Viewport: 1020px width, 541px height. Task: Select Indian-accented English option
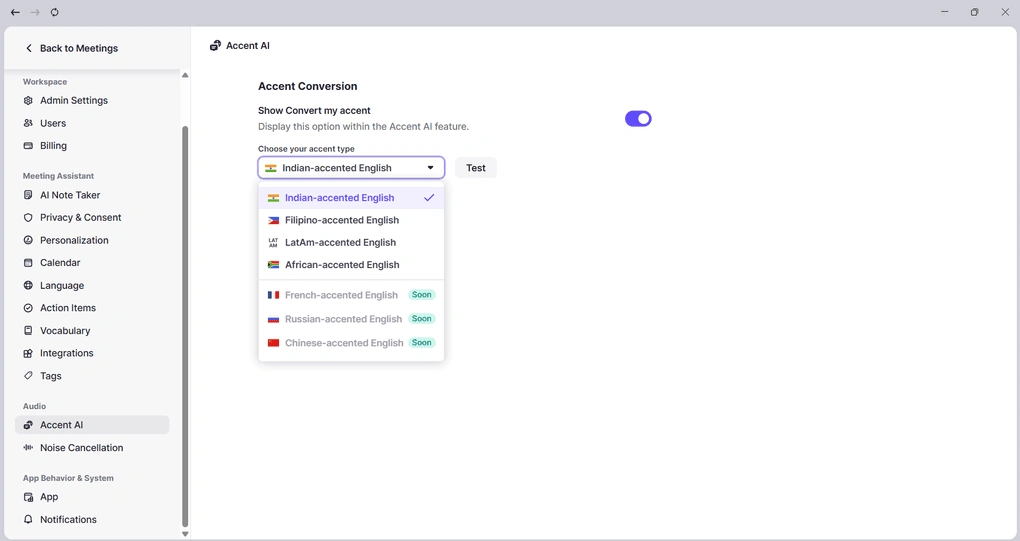[351, 198]
